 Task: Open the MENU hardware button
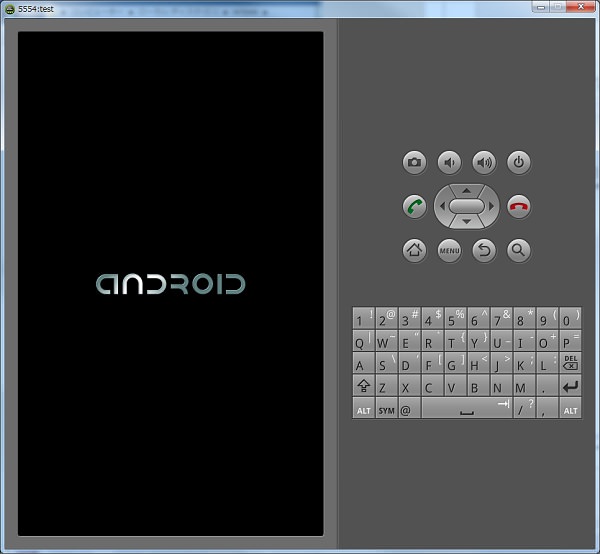click(x=449, y=251)
